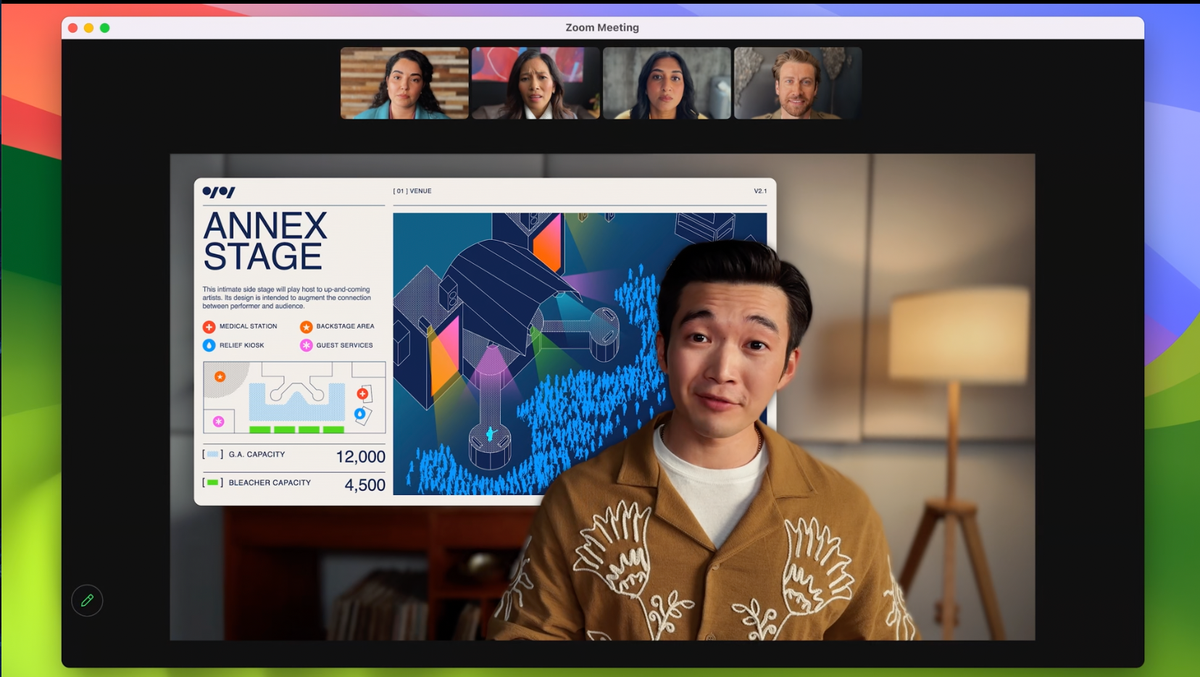Click the blue droplet marker on the floor plan
The image size is (1200, 677).
pos(360,414)
